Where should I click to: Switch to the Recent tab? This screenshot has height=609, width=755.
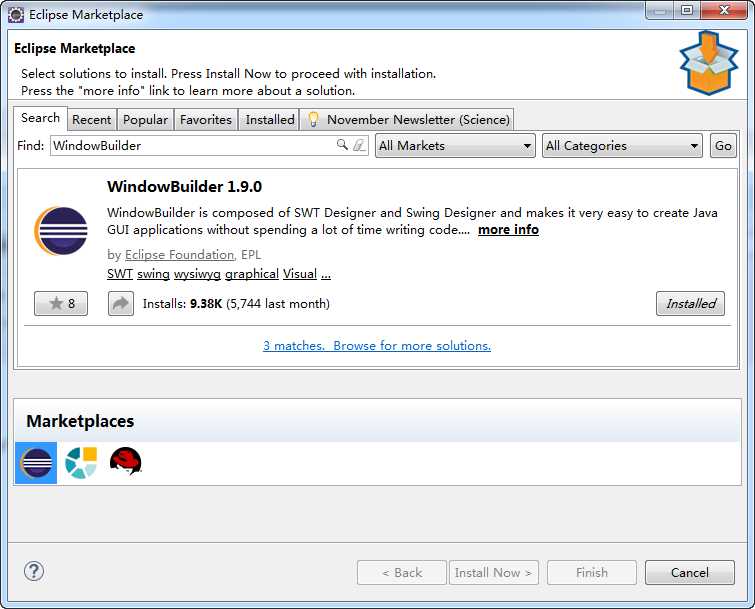click(91, 119)
